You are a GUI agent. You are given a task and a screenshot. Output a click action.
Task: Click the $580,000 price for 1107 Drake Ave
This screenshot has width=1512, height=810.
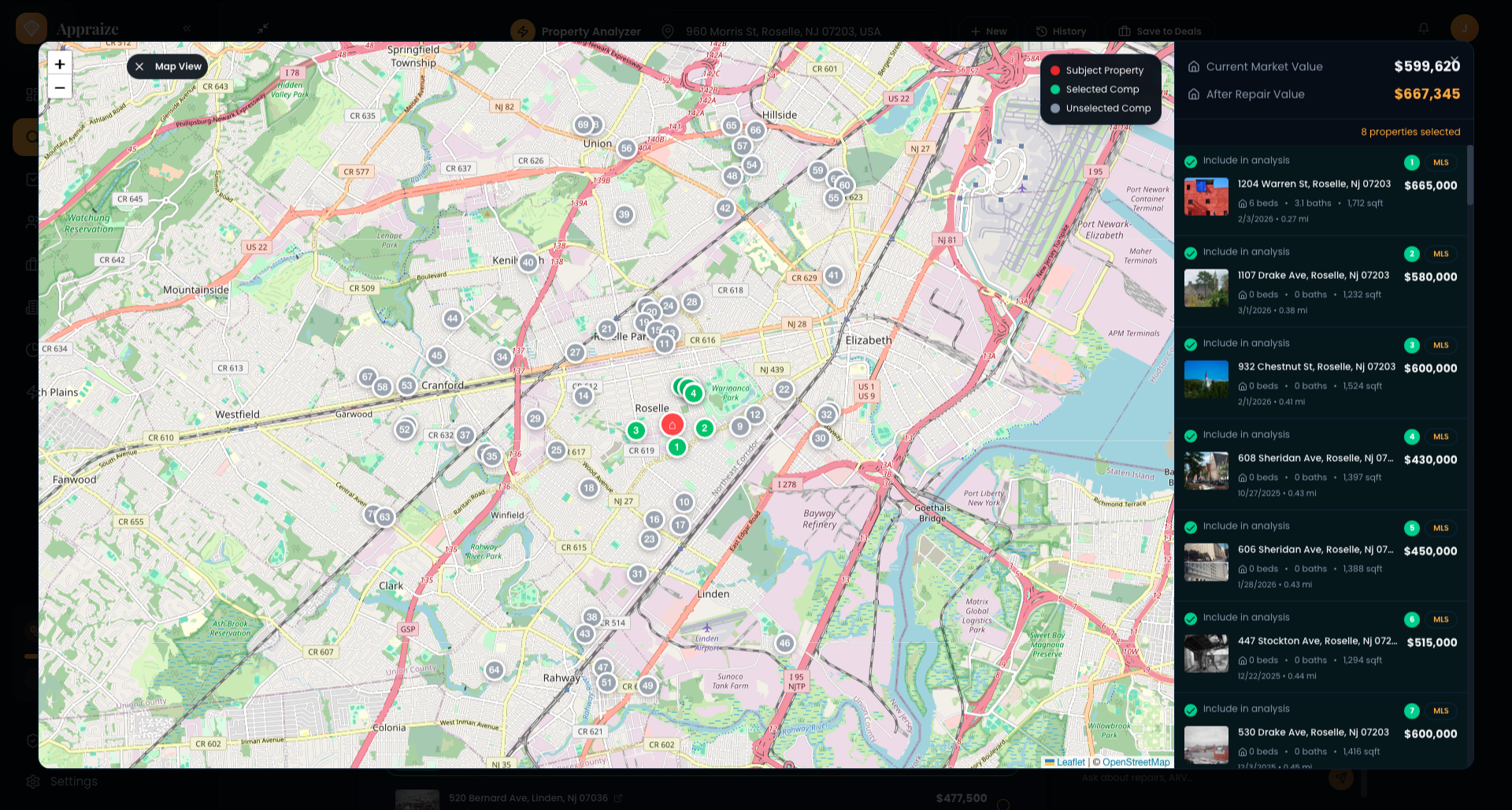1431,277
